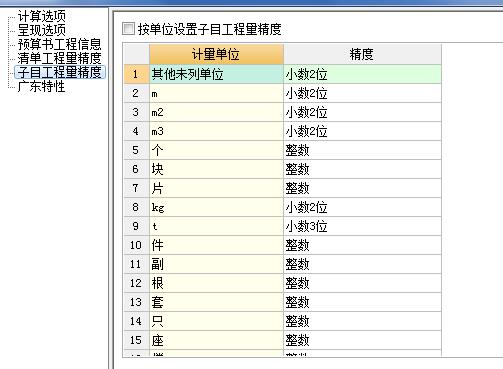Click 整数 precision for 块 row
This screenshot has height=369, width=503.
pyautogui.click(x=362, y=169)
